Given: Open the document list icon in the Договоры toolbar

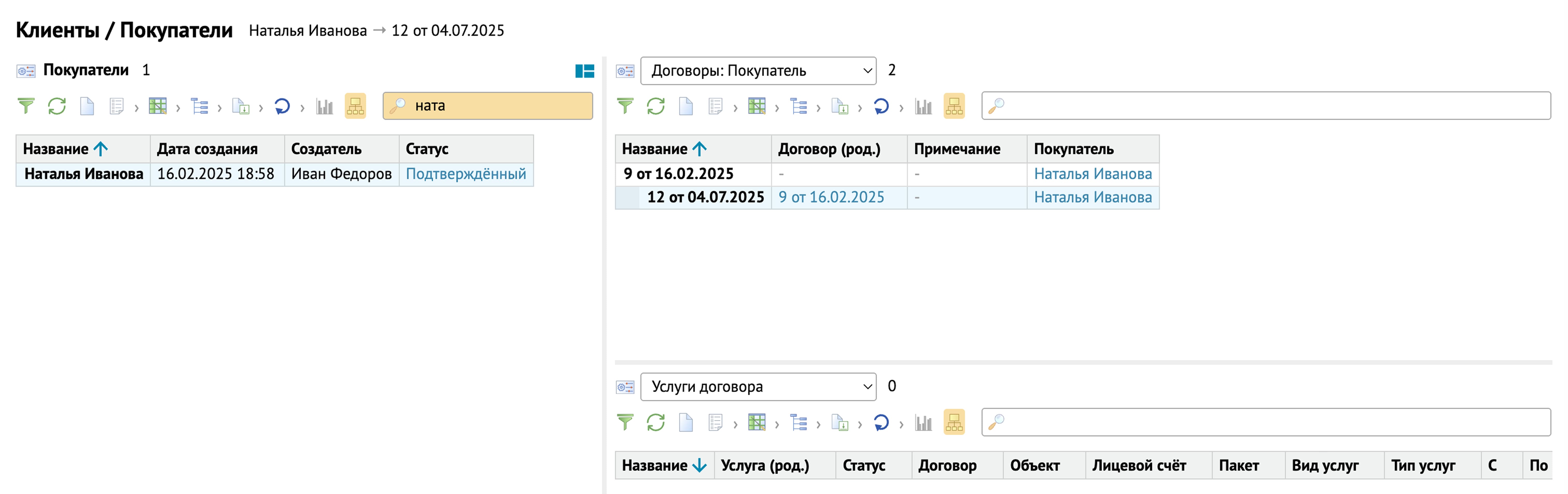Looking at the screenshot, I should pos(715,106).
